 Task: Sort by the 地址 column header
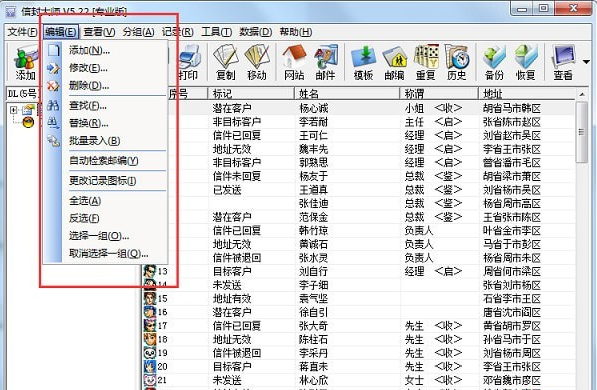(527, 93)
